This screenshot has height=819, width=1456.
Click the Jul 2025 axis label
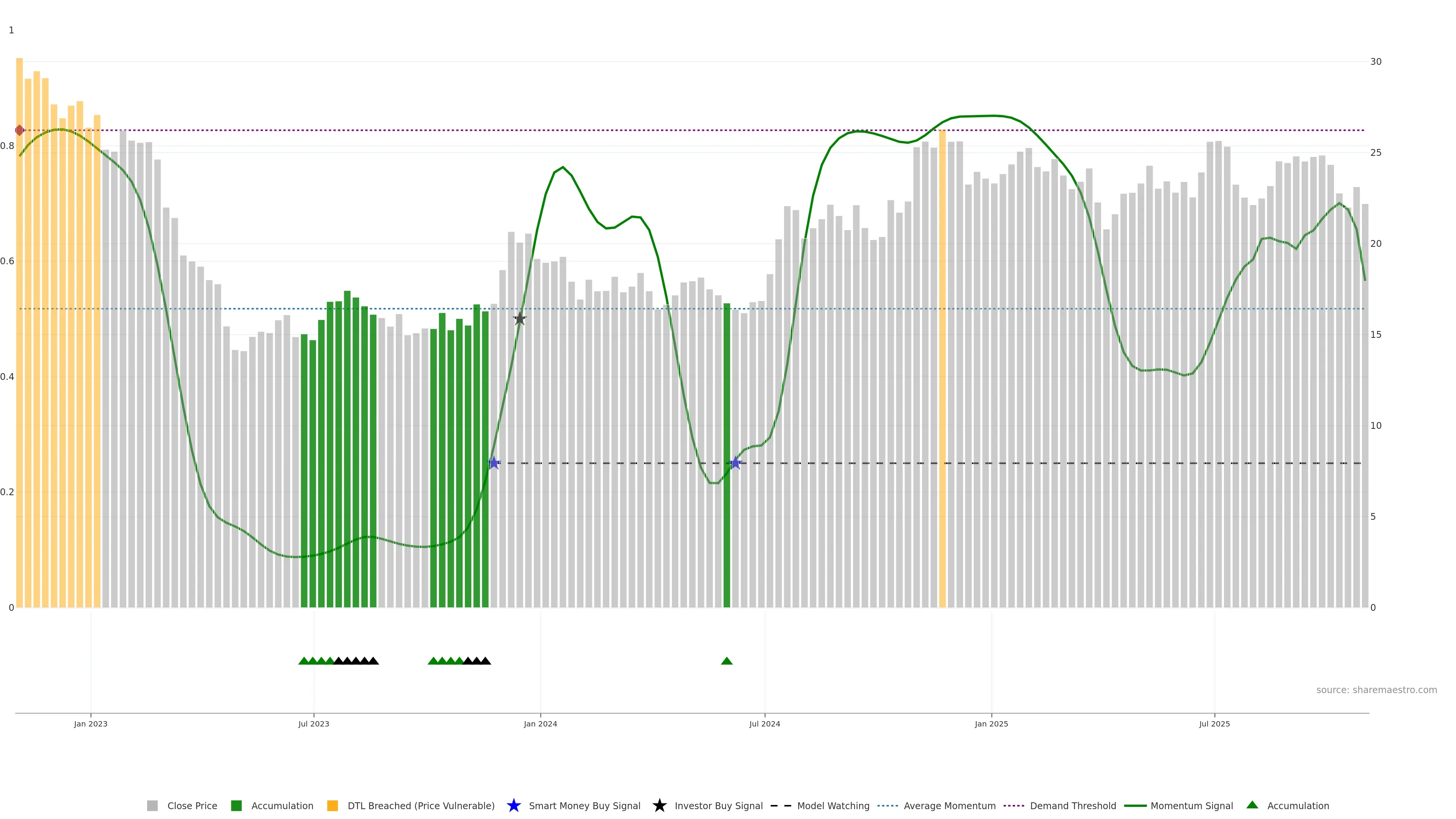tap(1214, 724)
